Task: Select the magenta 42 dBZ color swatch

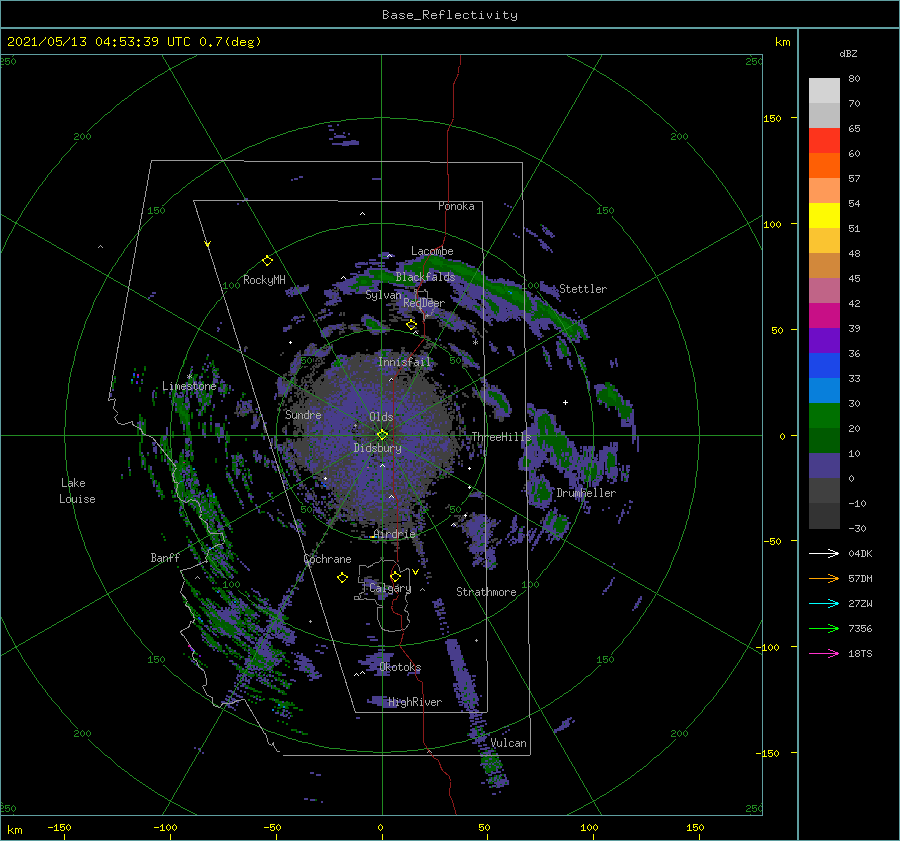Action: point(824,315)
